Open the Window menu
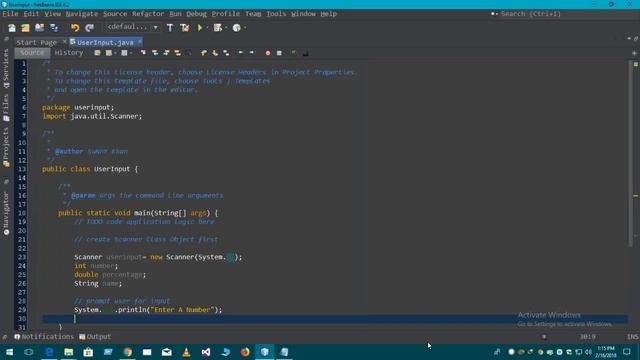The height and width of the screenshot is (360, 640). tap(303, 13)
